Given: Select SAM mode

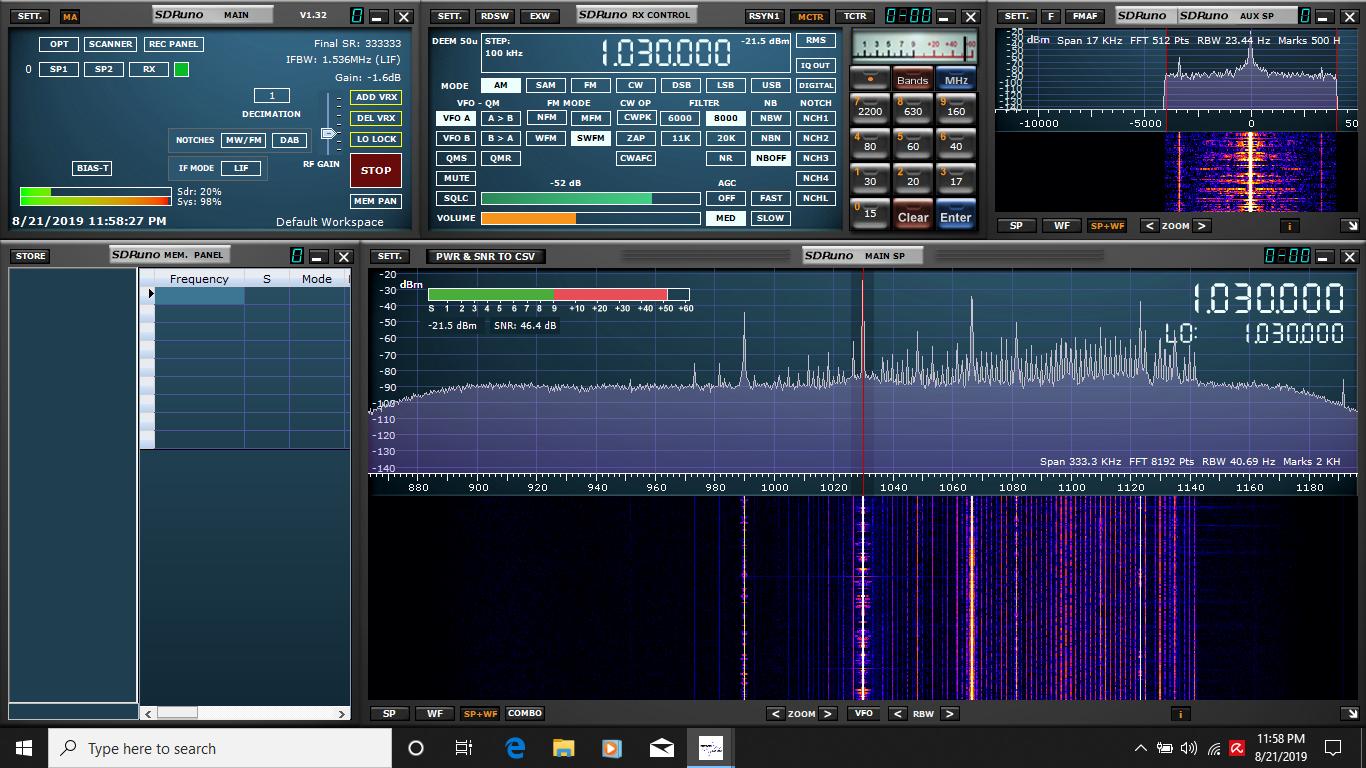Looking at the screenshot, I should [546, 85].
